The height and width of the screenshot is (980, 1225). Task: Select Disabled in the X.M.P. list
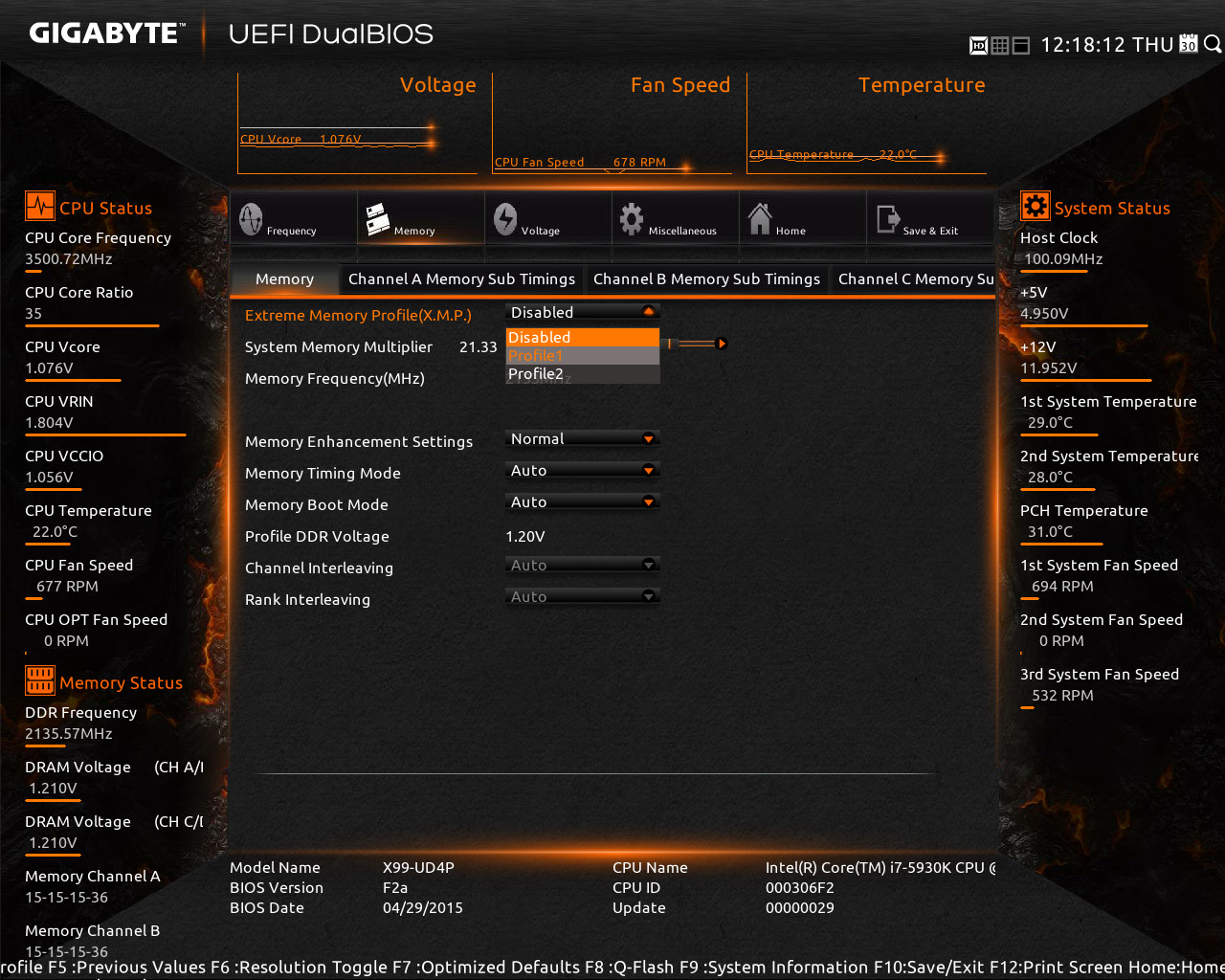[583, 337]
